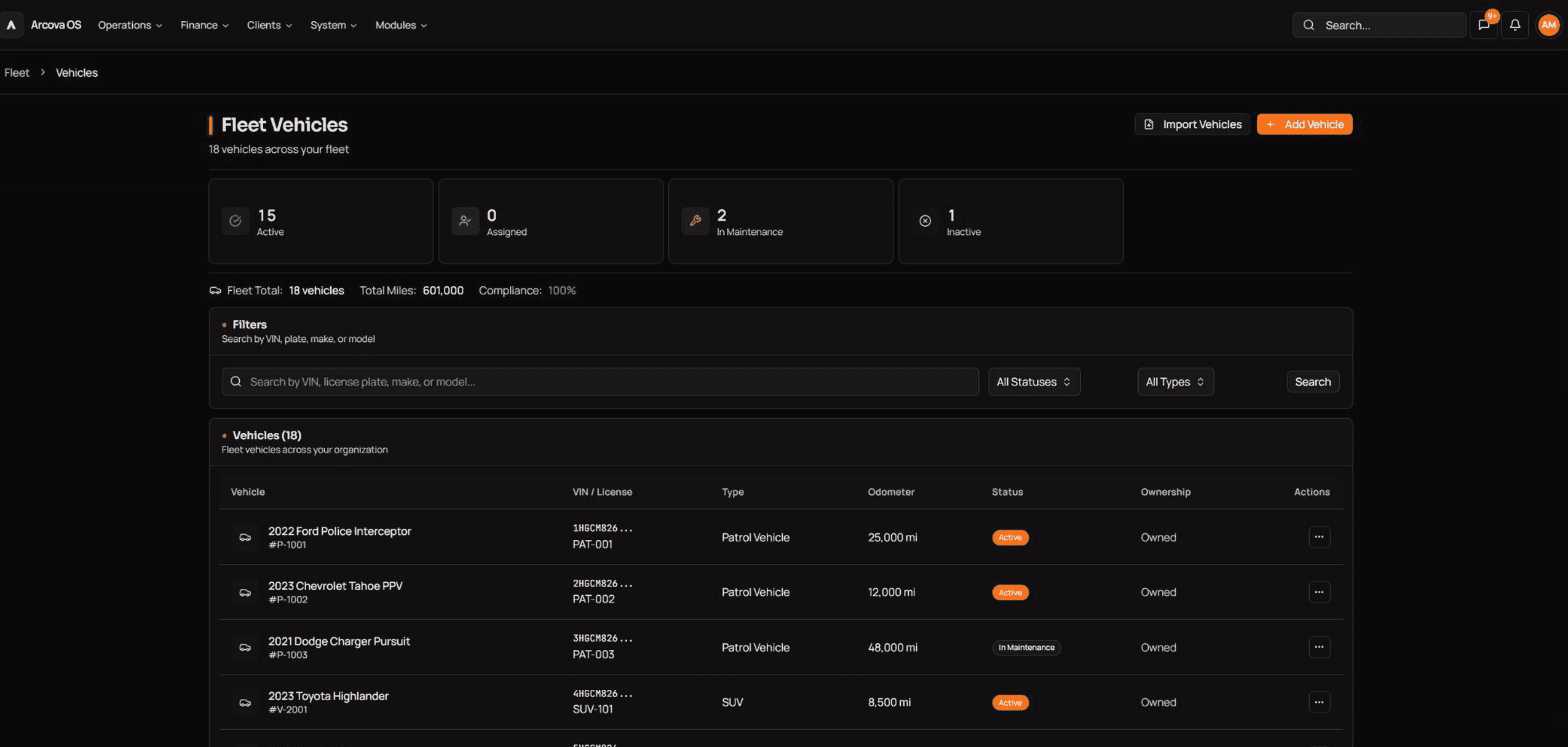The height and width of the screenshot is (747, 1568).
Task: Select the In Maintenance badge for Dodge Charger
Action: click(x=1026, y=647)
